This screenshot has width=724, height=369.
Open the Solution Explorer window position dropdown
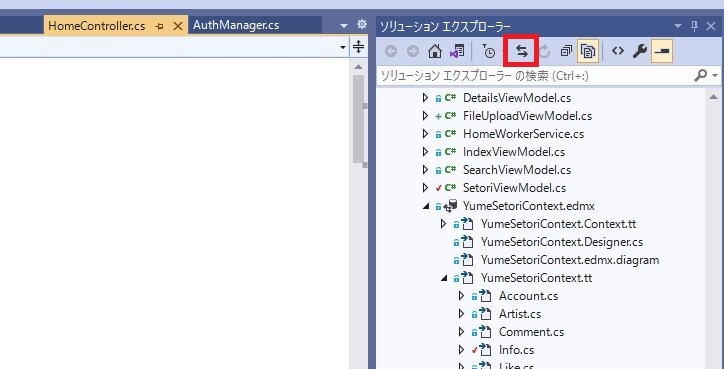(678, 26)
